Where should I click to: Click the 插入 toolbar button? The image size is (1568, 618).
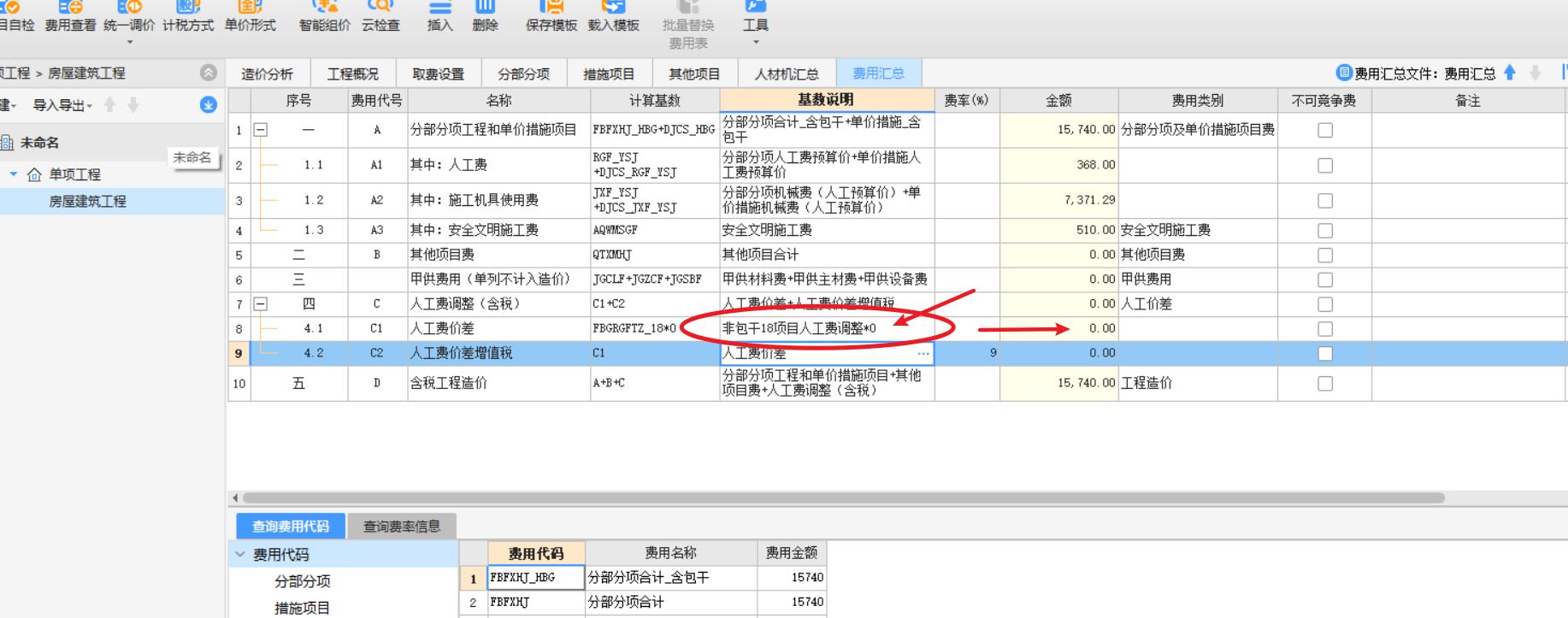point(439,17)
